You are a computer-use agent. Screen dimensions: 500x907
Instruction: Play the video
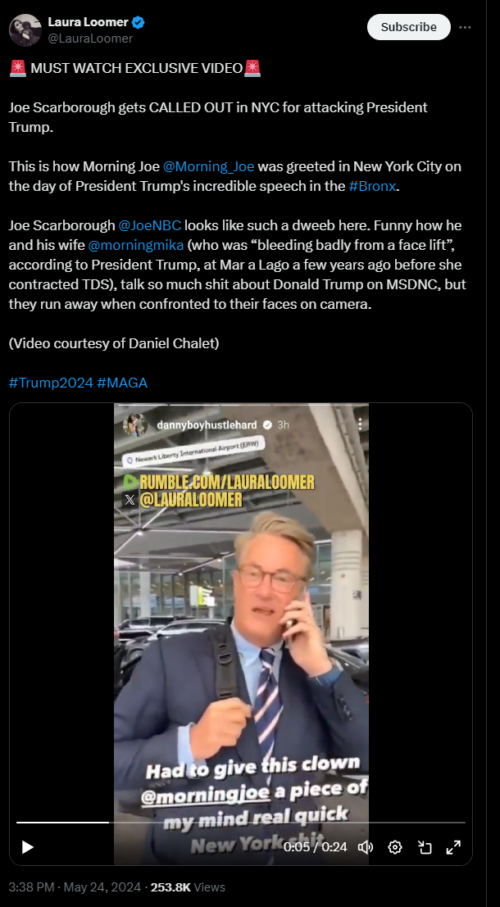click(27, 847)
